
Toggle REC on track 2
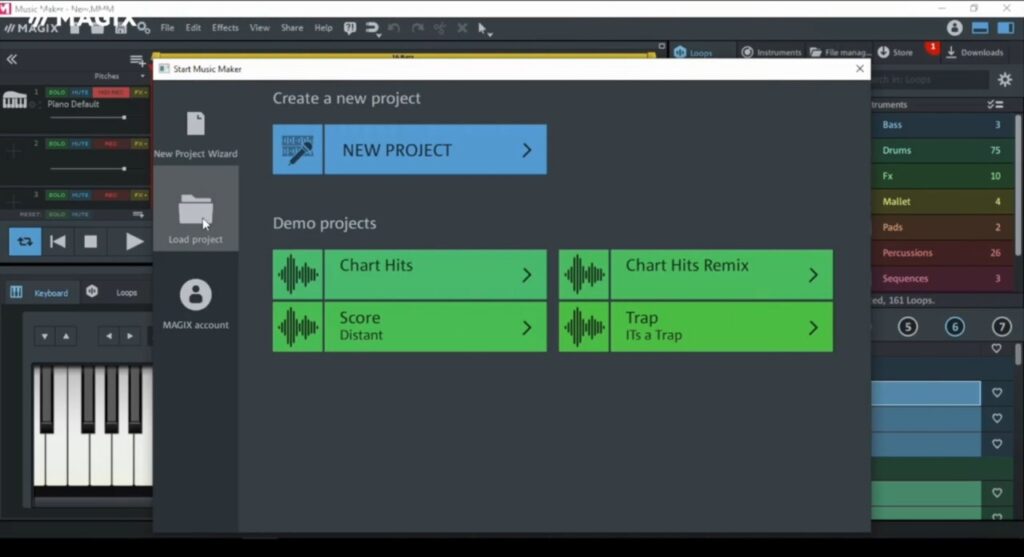click(x=110, y=144)
